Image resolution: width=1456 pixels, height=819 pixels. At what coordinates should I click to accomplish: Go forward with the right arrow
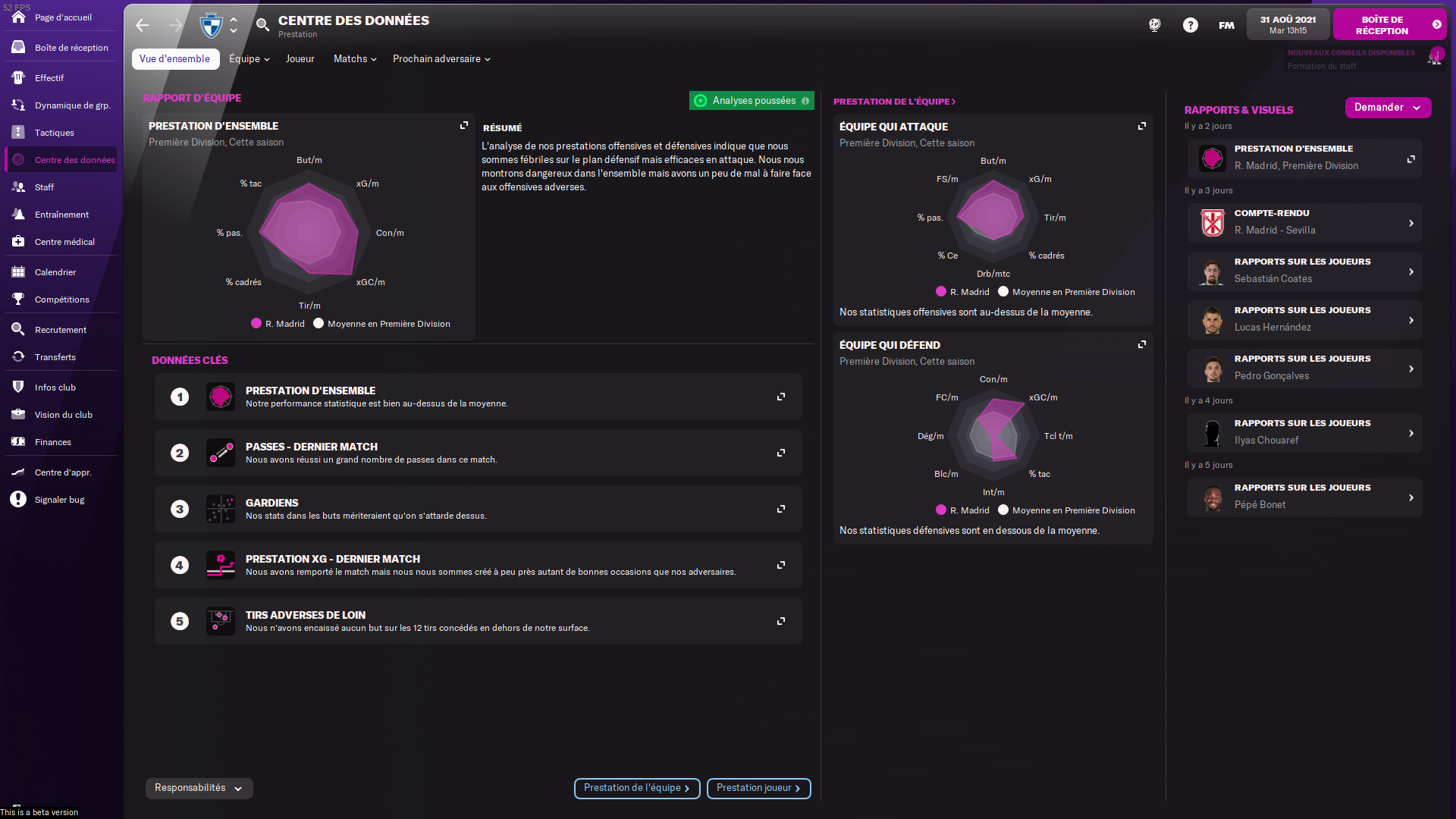175,25
